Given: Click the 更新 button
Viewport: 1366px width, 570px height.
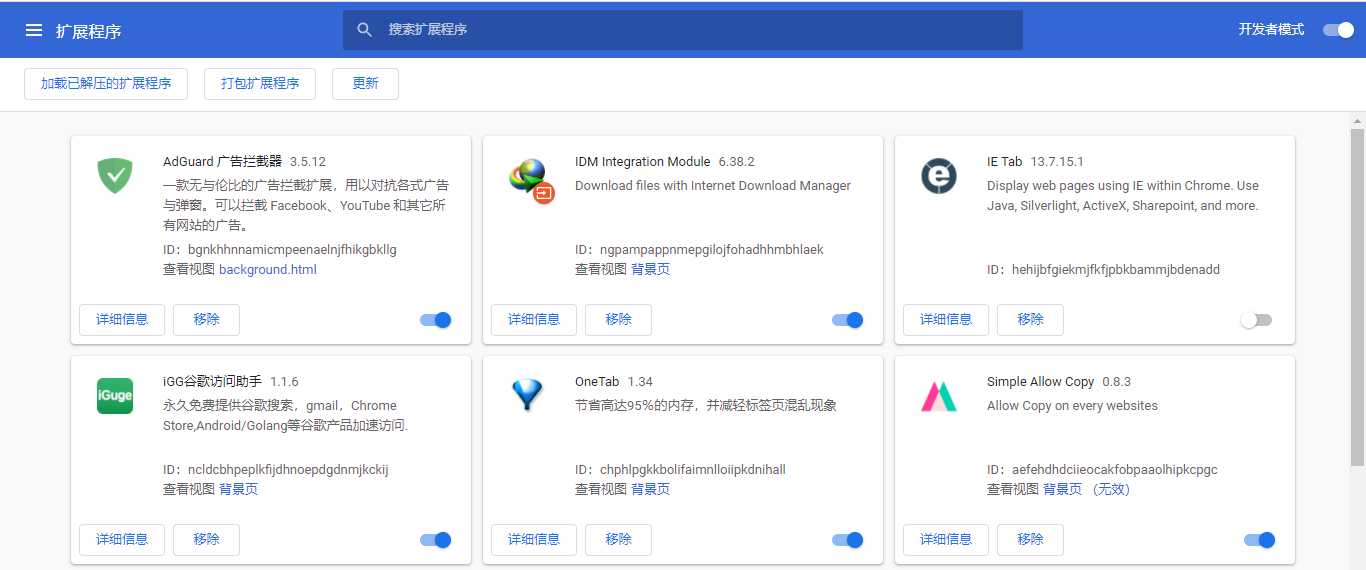Looking at the screenshot, I should 365,84.
